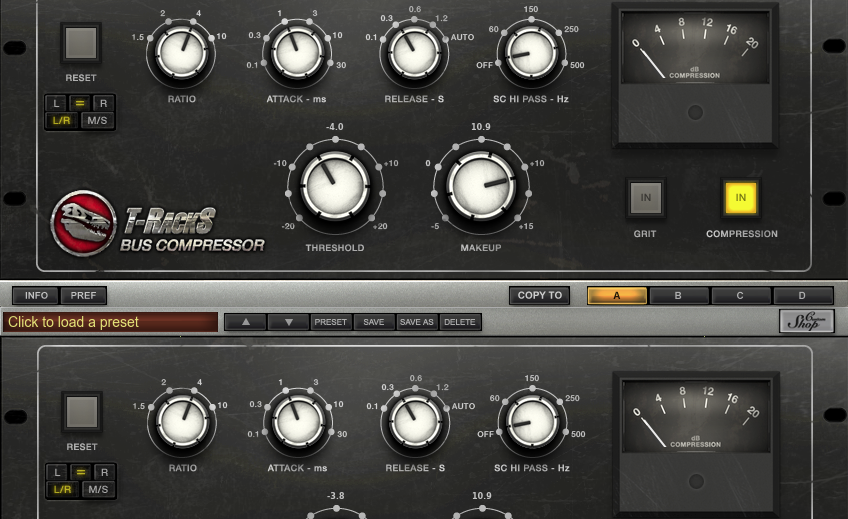Click the threshold value -4.0
Screen dimensions: 848x519
point(334,127)
